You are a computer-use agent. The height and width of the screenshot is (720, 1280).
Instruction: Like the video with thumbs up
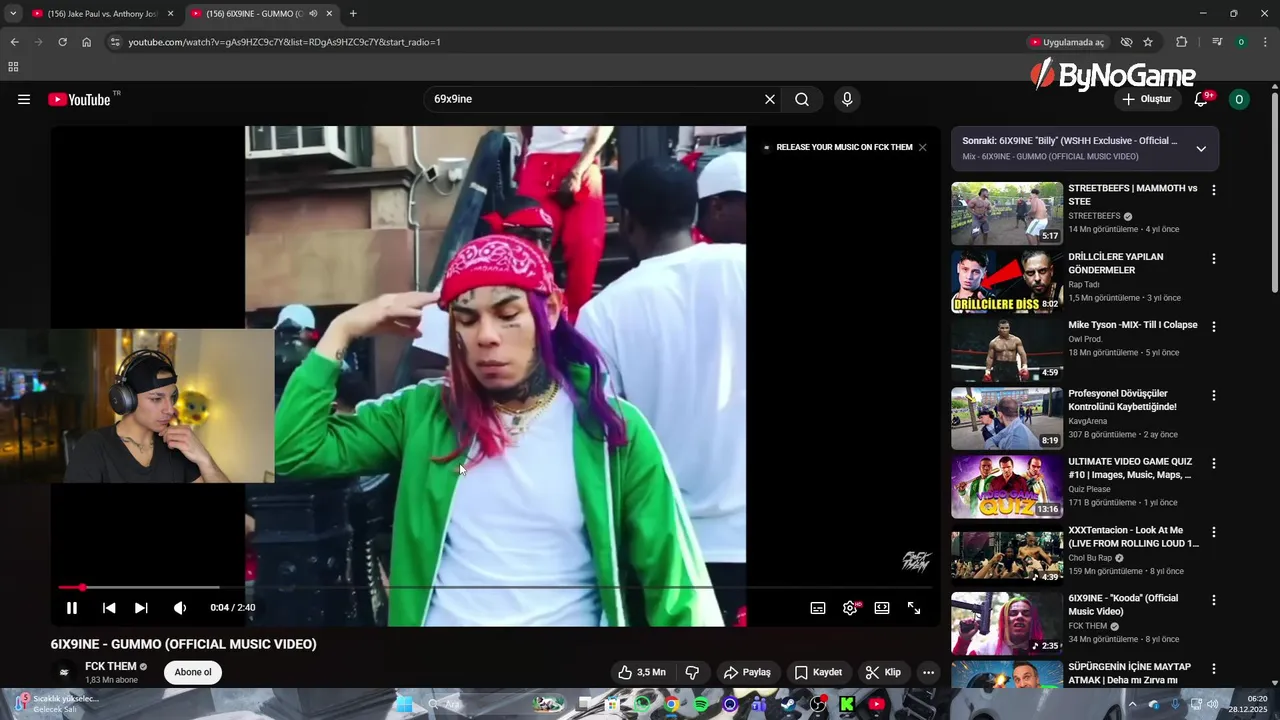pos(642,672)
